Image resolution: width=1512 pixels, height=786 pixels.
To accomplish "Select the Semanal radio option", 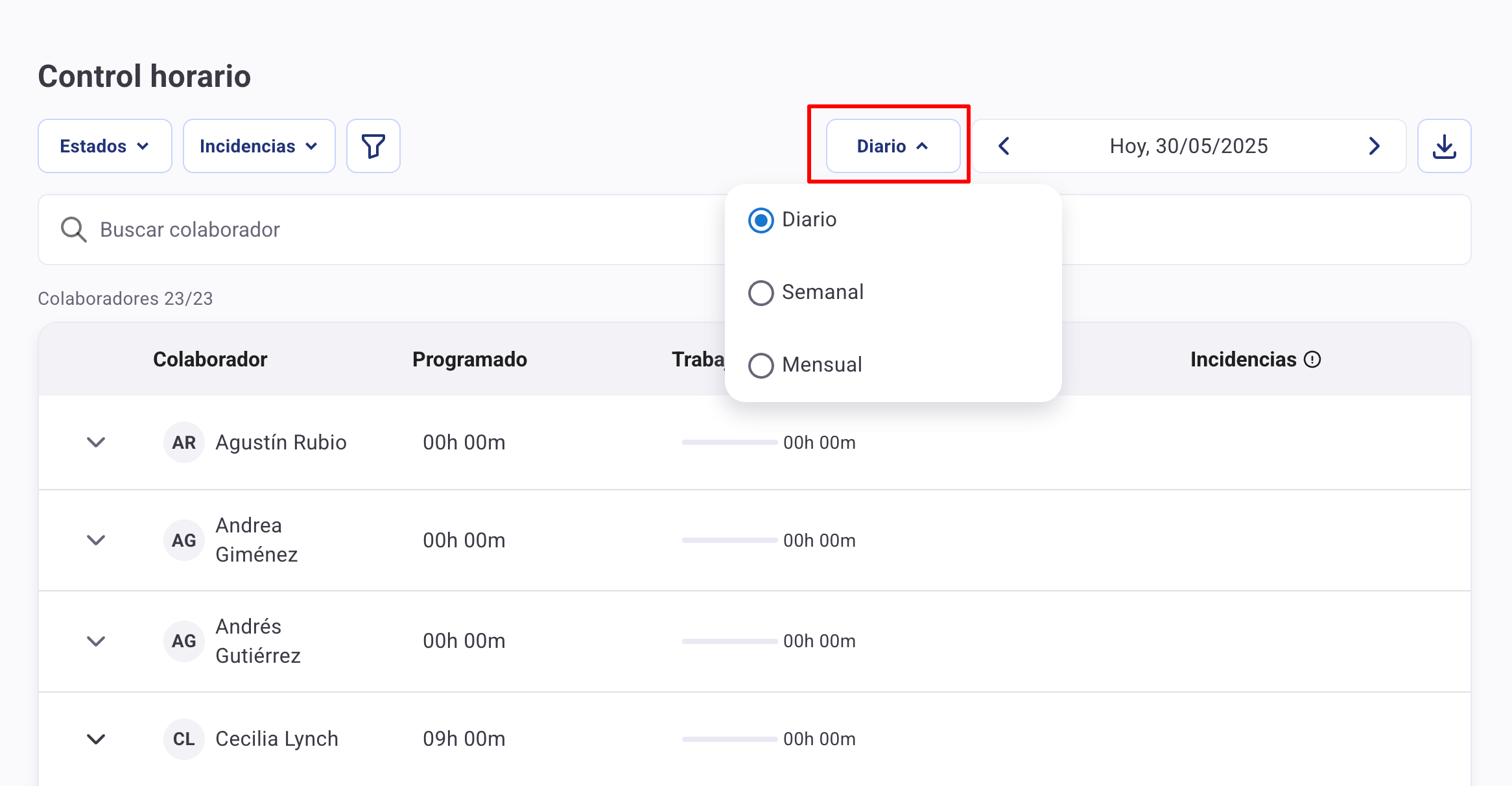I will tap(761, 292).
